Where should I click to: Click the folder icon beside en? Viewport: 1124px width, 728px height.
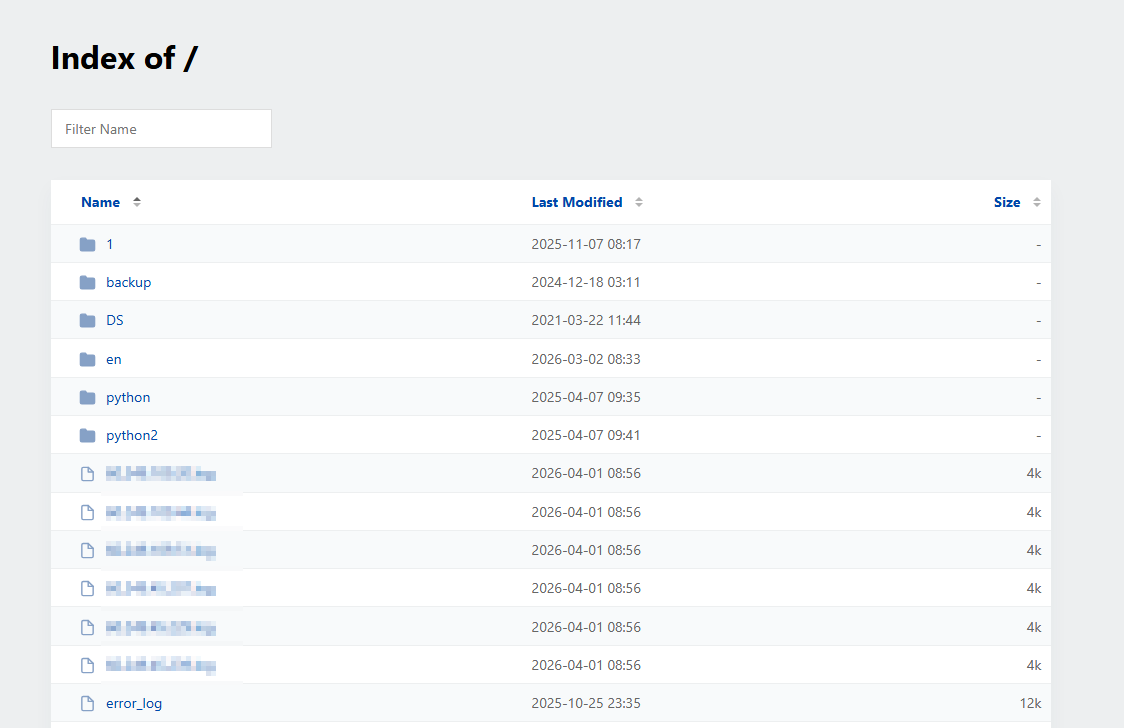[x=88, y=359]
